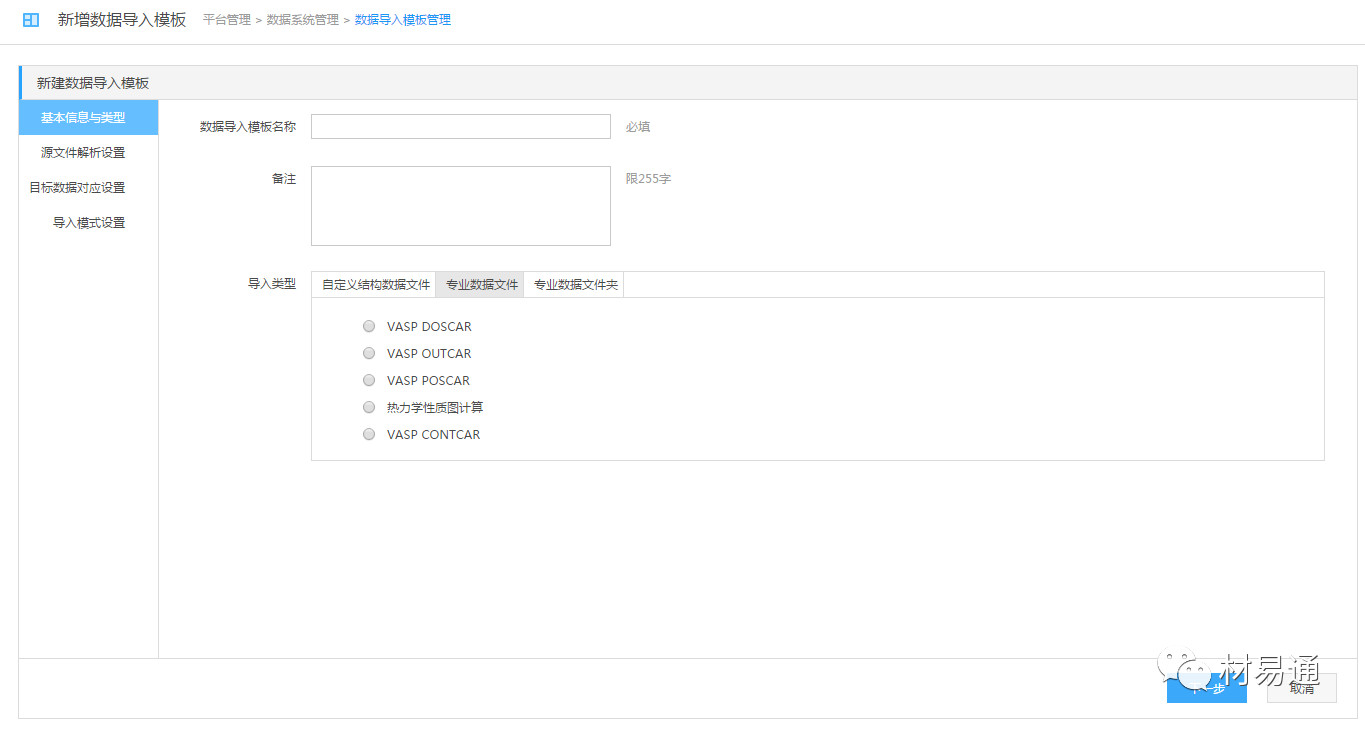Focus the 数据导入模板名称 input field

[460, 127]
